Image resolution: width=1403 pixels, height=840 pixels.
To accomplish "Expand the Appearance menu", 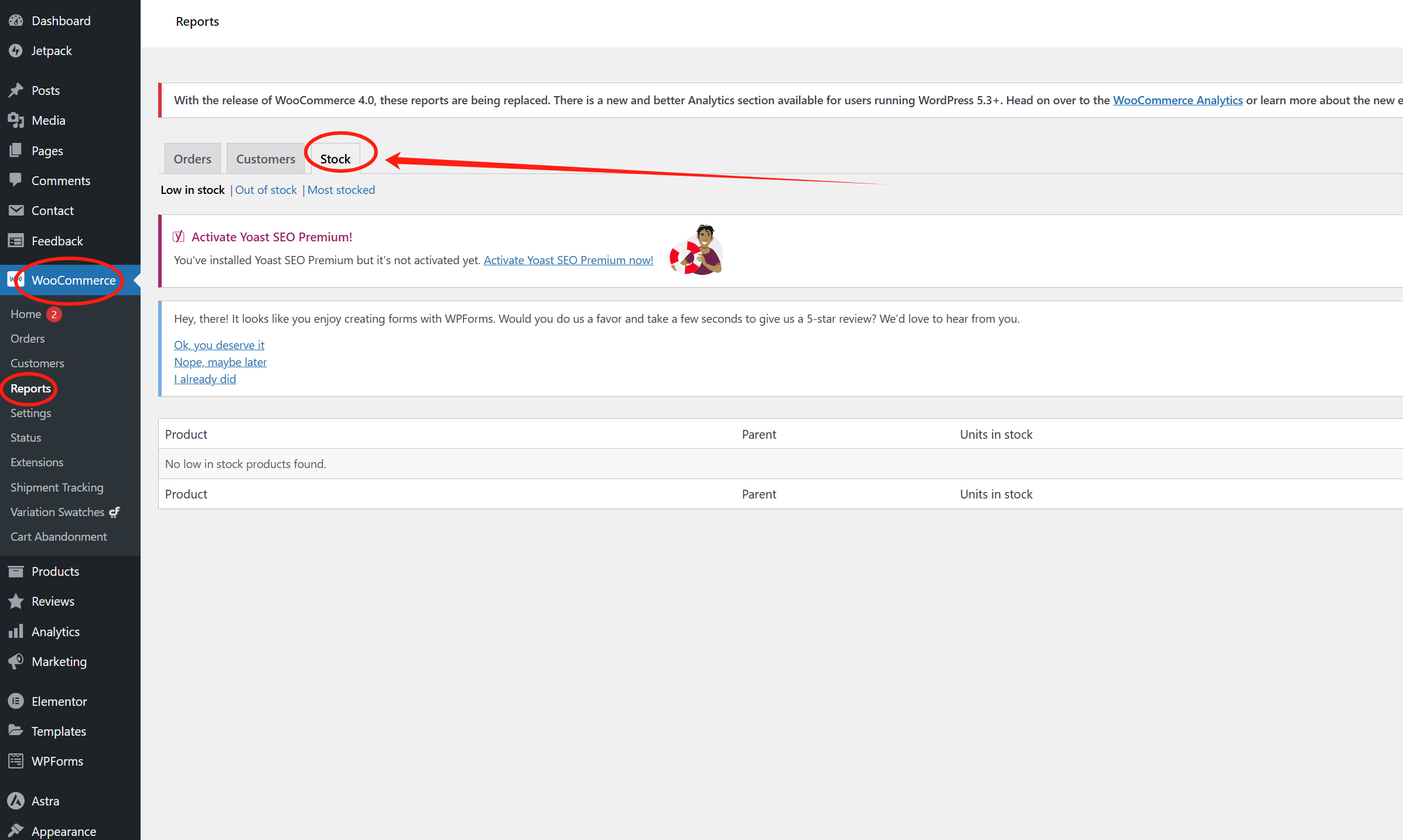I will coord(63,830).
